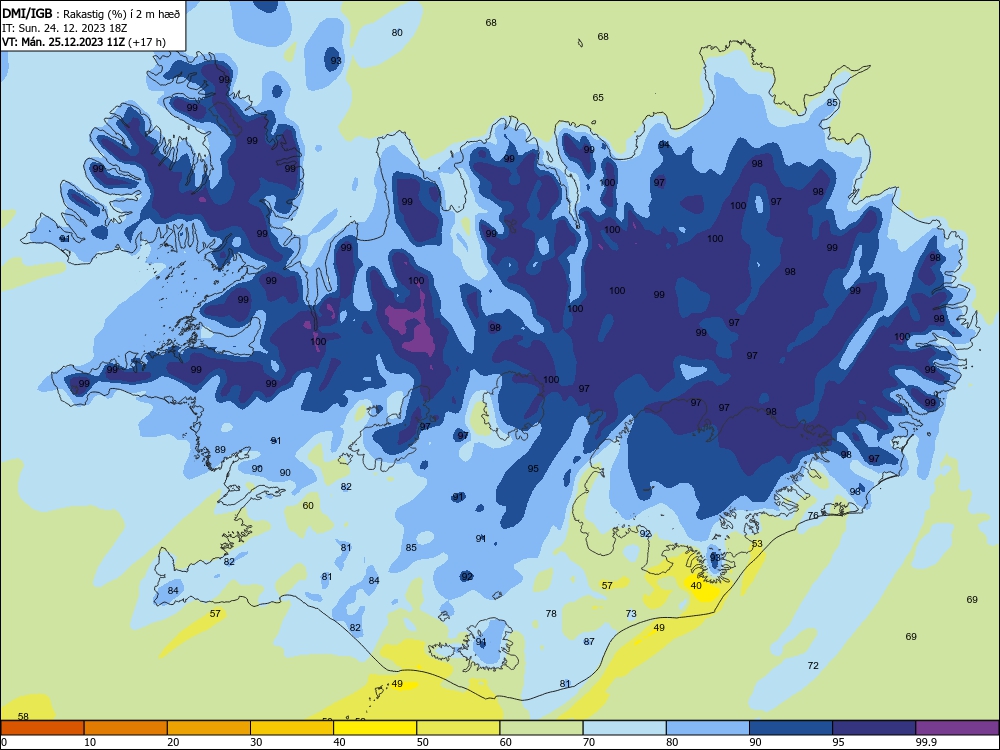Screen dimensions: 1000x750
Task: Click the '99.9' legend tick label
Action: pos(926,742)
